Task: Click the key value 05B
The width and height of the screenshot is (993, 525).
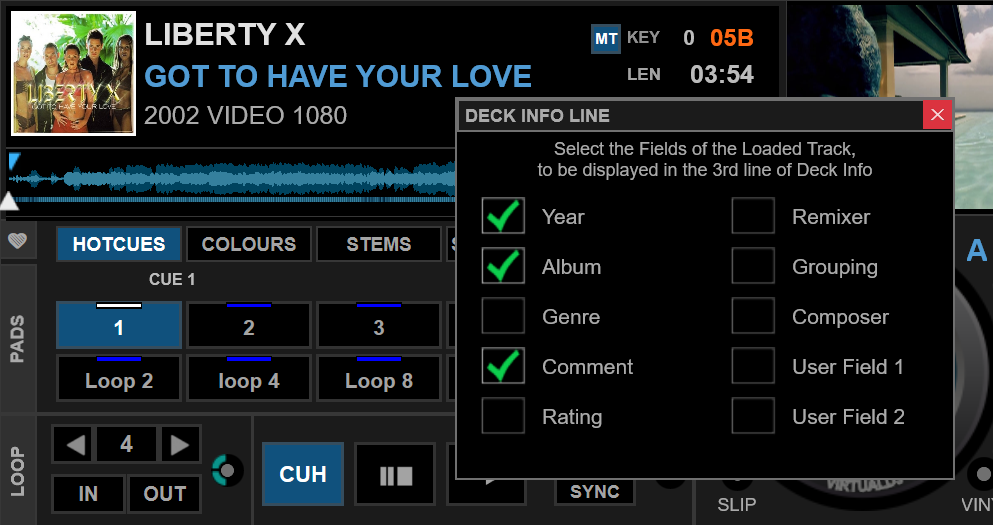Action: tap(731, 38)
